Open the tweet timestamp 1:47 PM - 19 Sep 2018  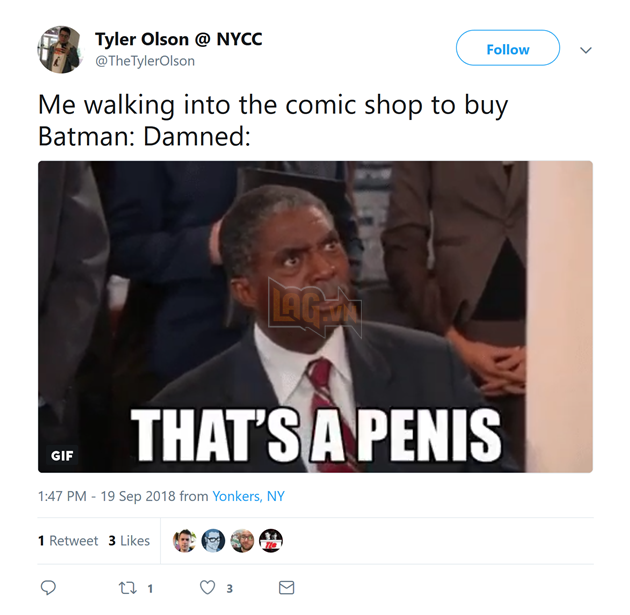106,496
